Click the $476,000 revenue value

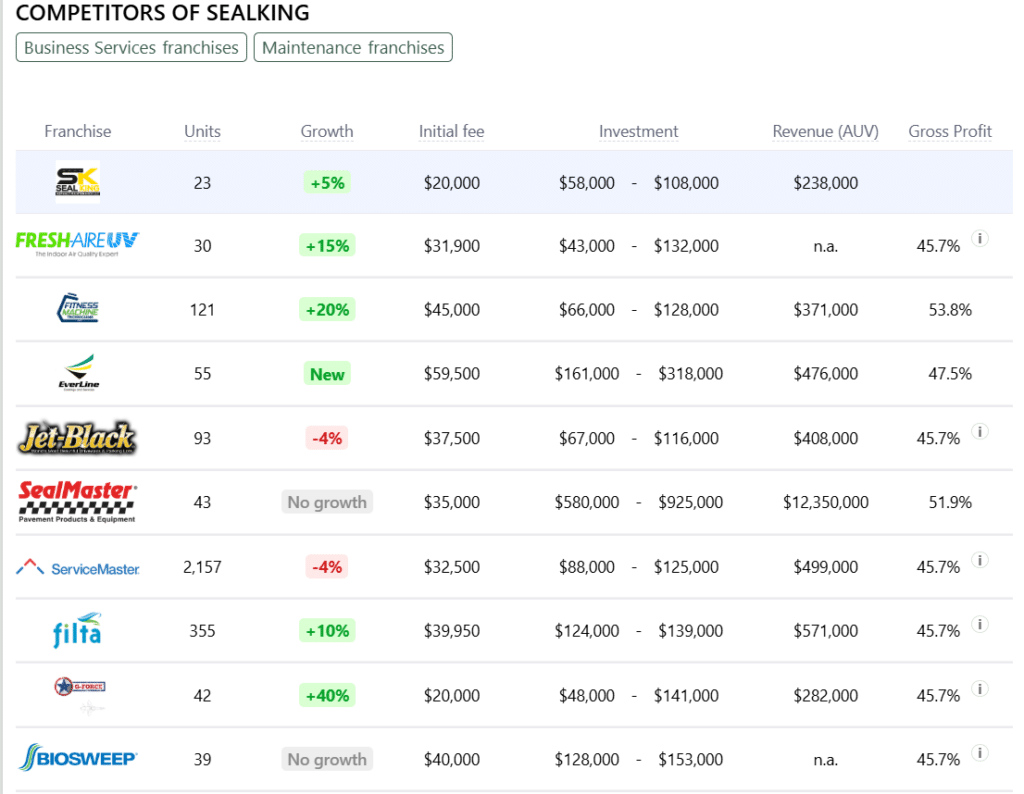coord(825,373)
